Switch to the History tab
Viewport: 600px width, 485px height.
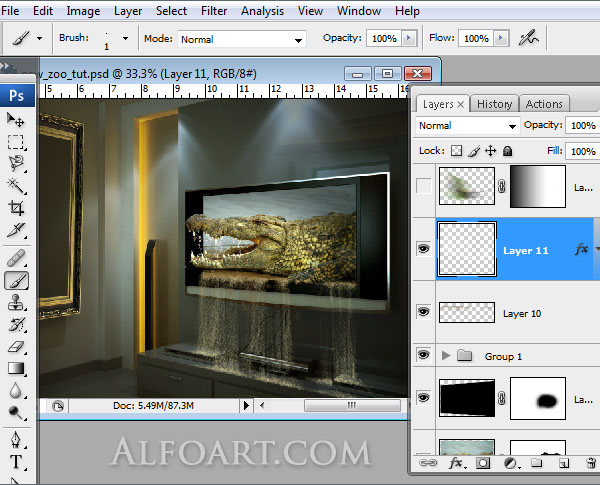tap(494, 104)
